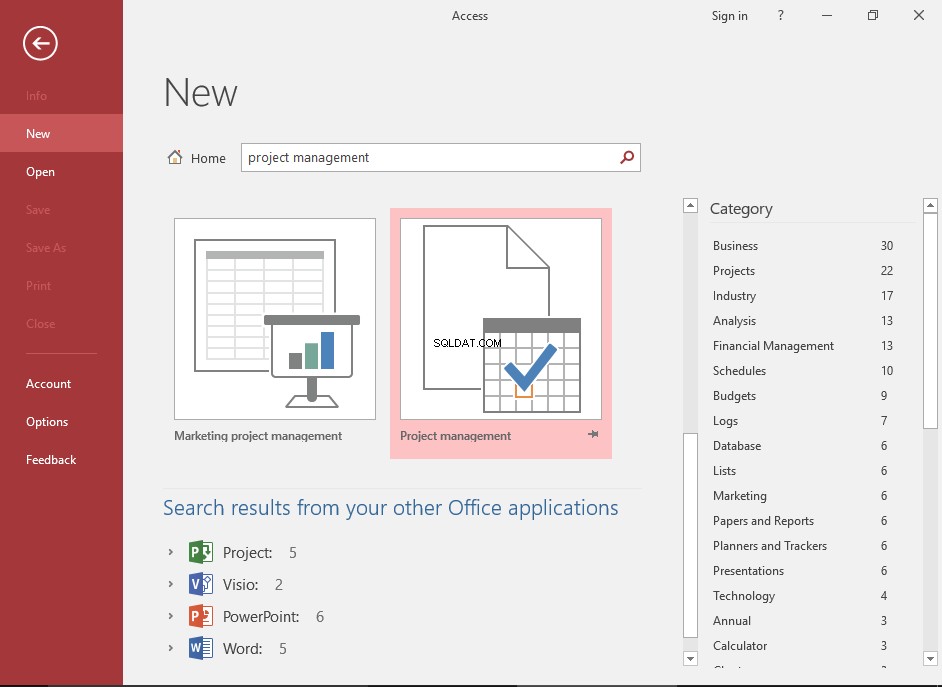Open the help question mark
Screen dimensions: 942x687
tap(780, 16)
